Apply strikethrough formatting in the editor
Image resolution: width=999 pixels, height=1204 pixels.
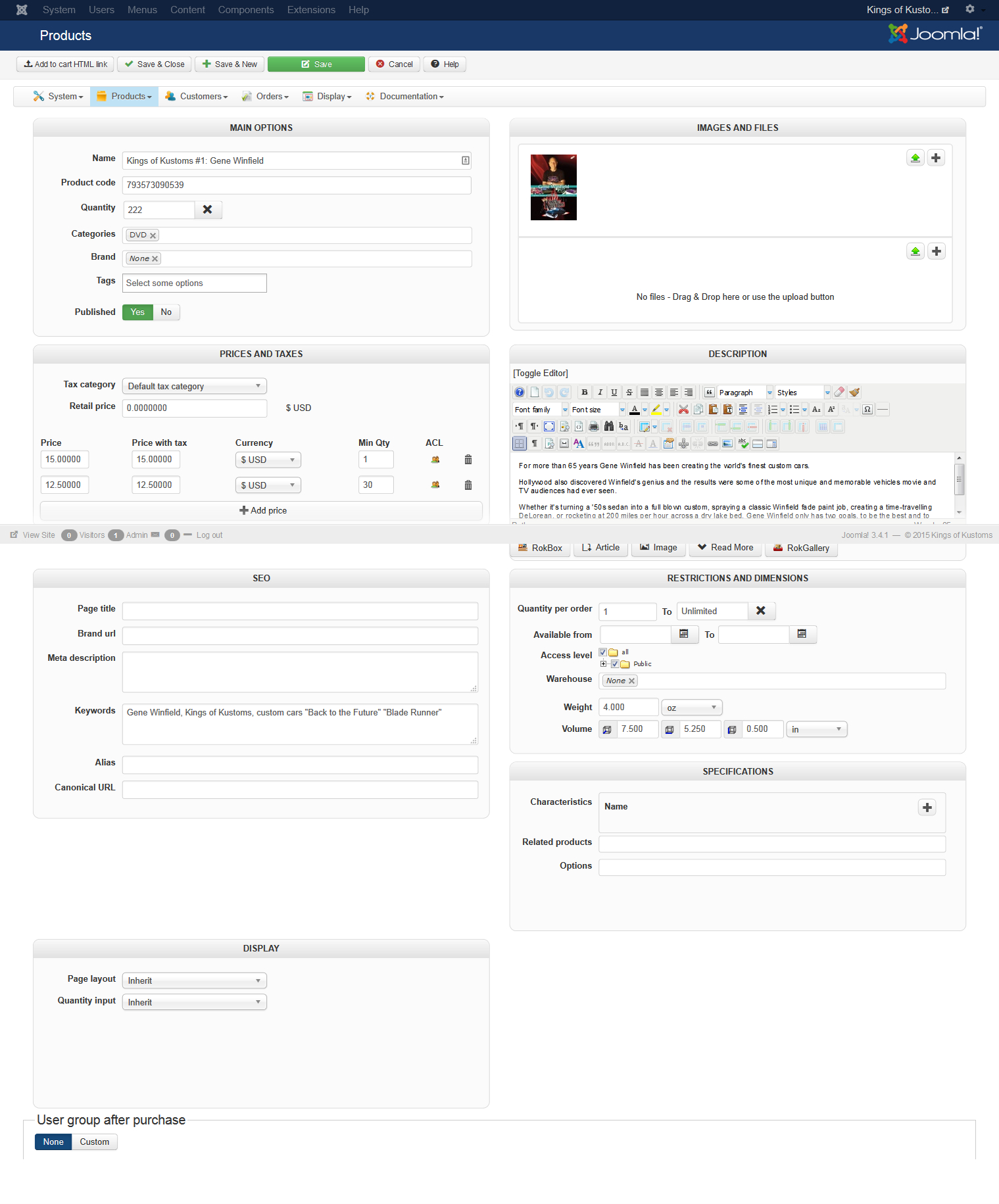click(x=629, y=392)
